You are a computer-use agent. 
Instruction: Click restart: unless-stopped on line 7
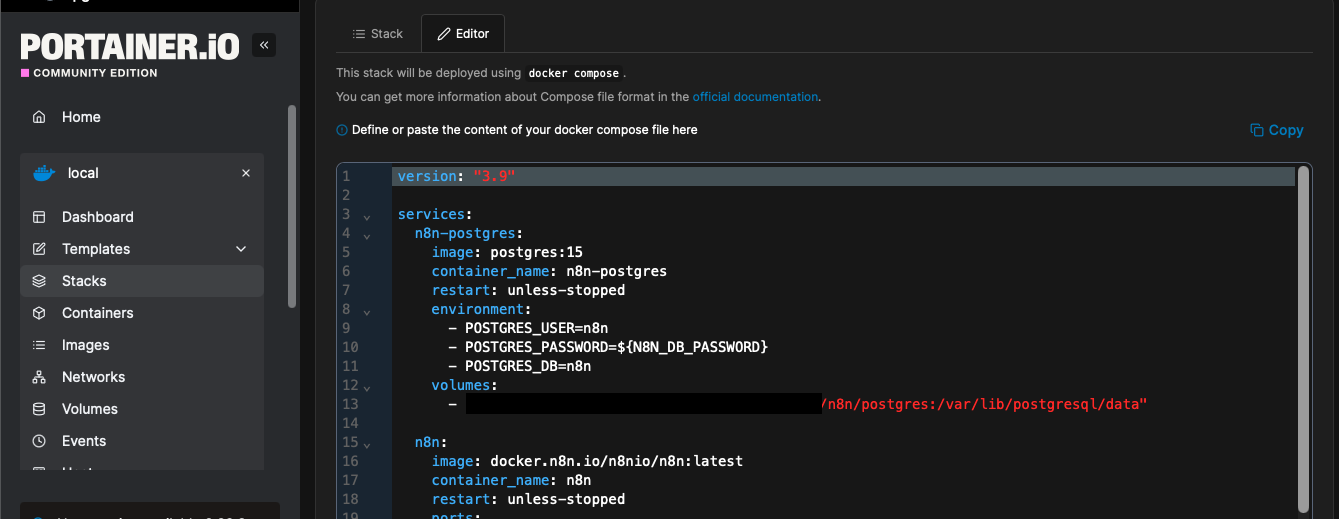(x=528, y=290)
